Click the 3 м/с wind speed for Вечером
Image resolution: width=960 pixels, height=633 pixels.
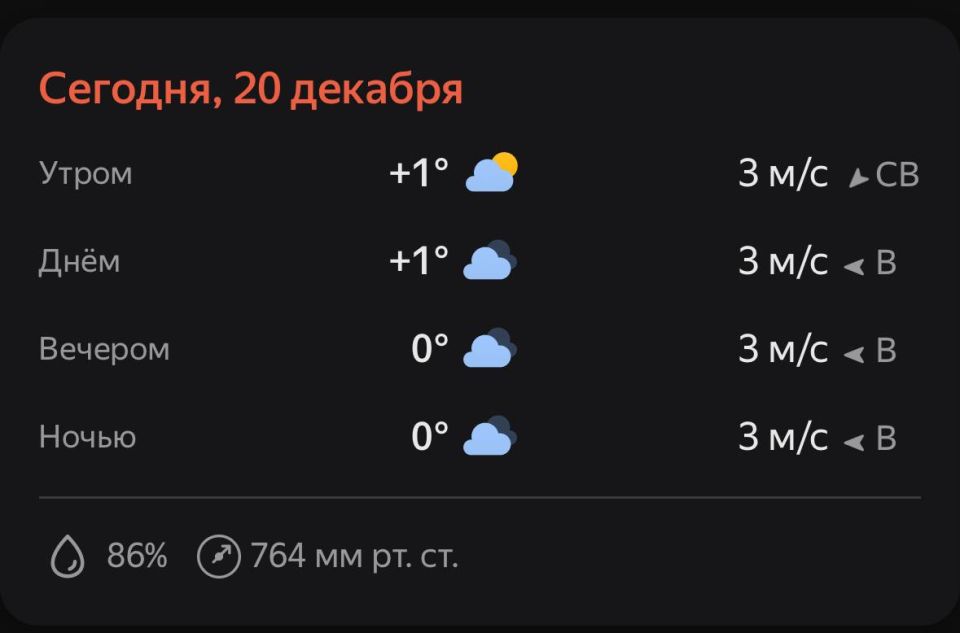point(783,349)
